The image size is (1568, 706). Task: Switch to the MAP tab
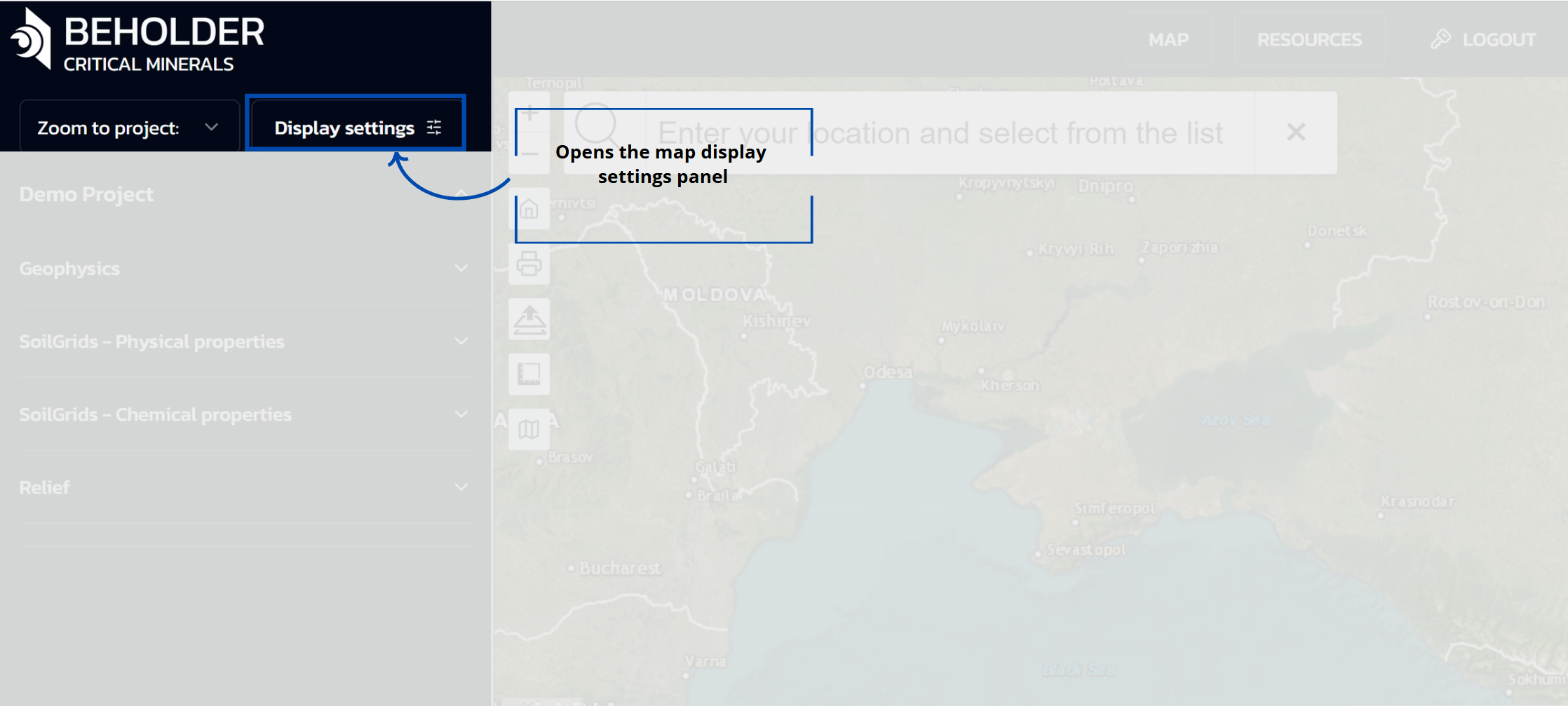tap(1168, 39)
